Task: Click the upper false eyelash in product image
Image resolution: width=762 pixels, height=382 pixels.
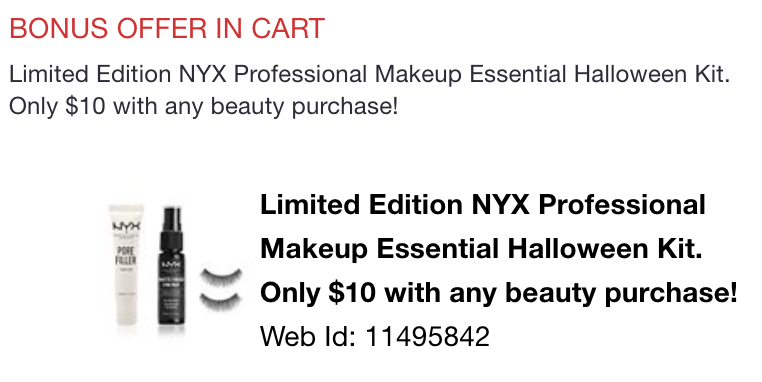Action: pos(221,278)
